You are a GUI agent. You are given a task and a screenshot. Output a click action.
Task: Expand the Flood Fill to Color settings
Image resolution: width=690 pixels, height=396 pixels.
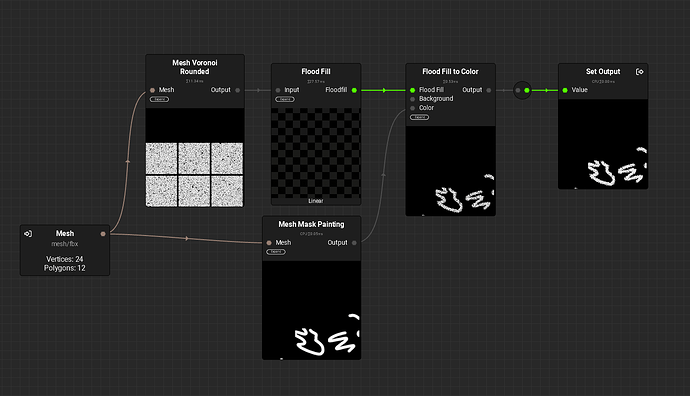point(419,117)
